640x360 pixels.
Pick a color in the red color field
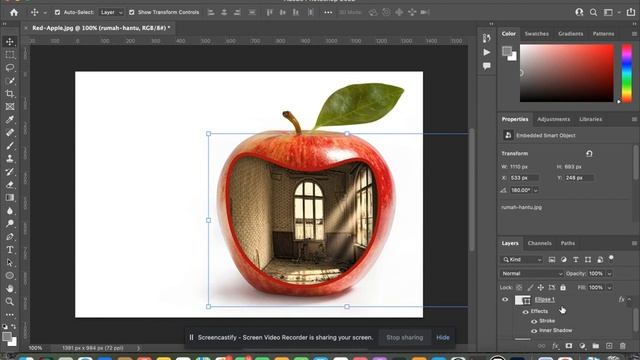click(567, 73)
